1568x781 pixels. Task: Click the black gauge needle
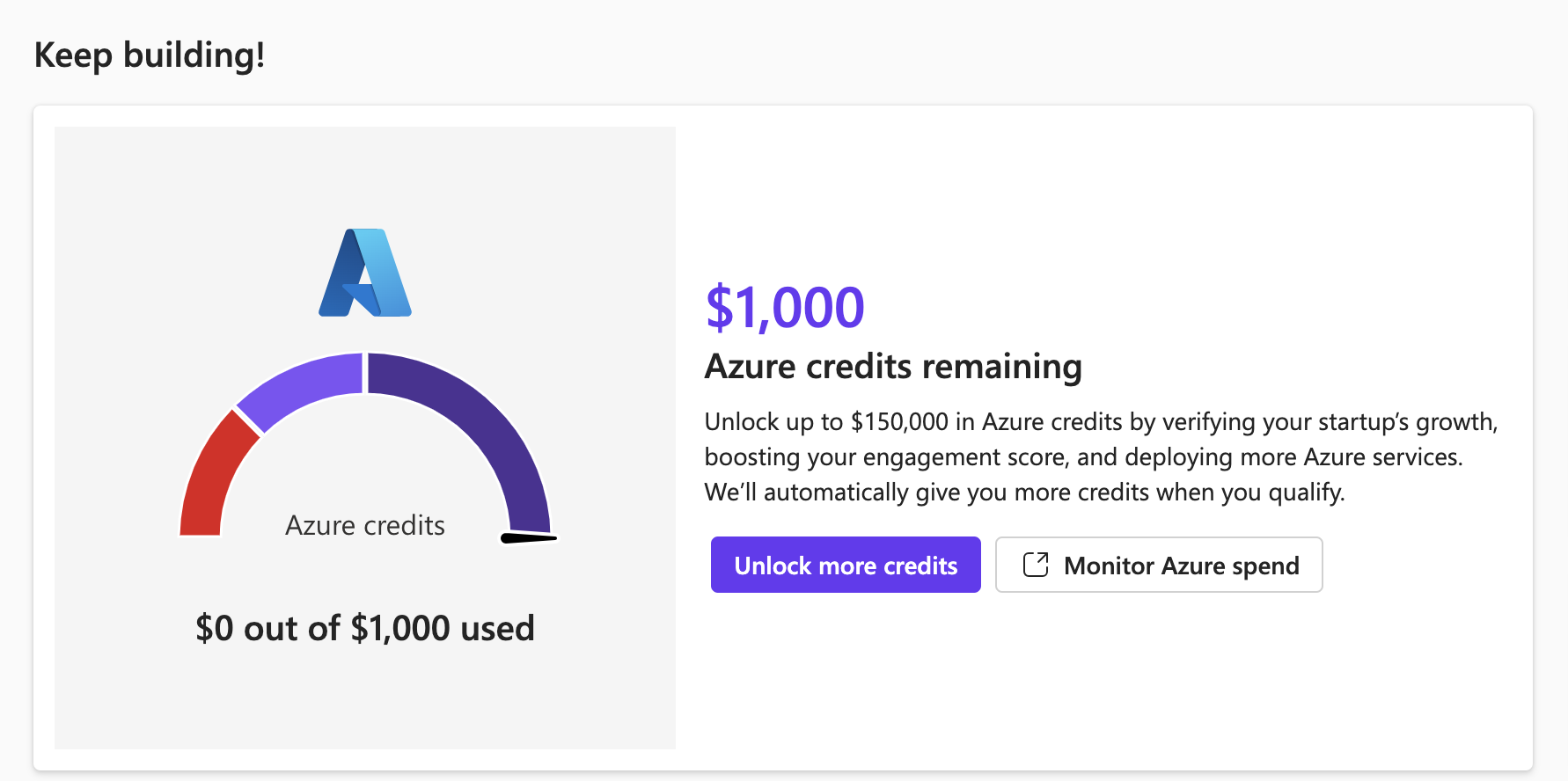tap(529, 537)
